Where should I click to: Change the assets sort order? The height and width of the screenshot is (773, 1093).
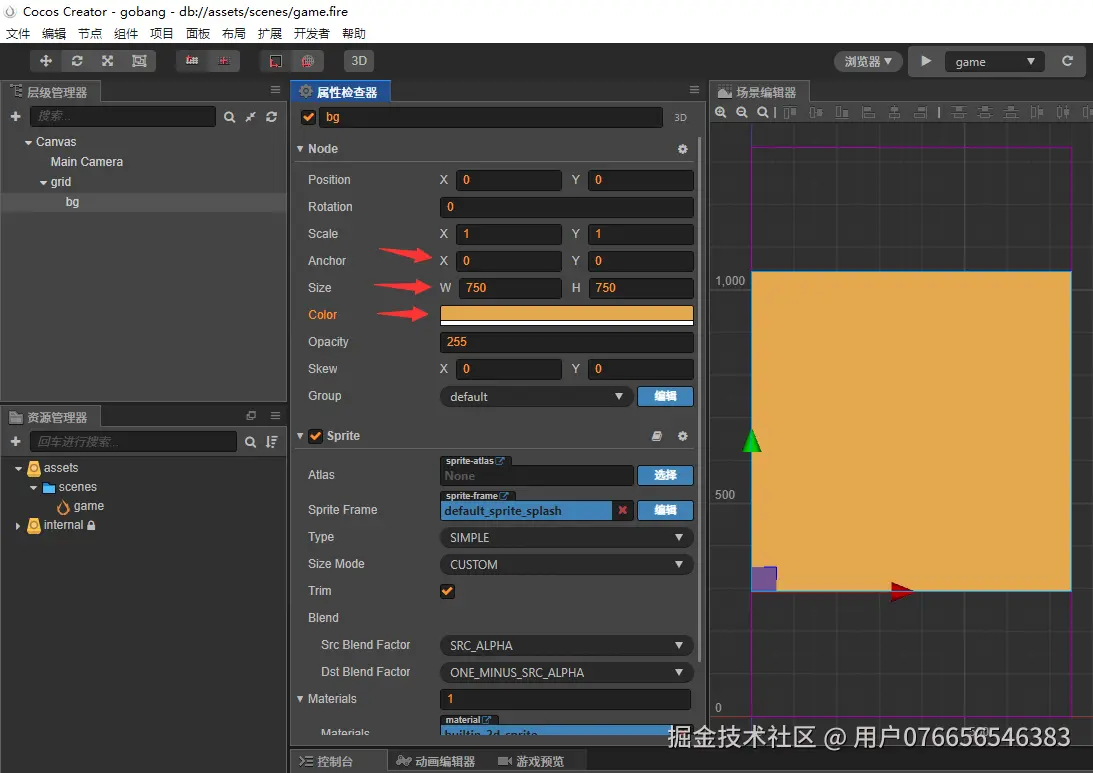pos(271,442)
